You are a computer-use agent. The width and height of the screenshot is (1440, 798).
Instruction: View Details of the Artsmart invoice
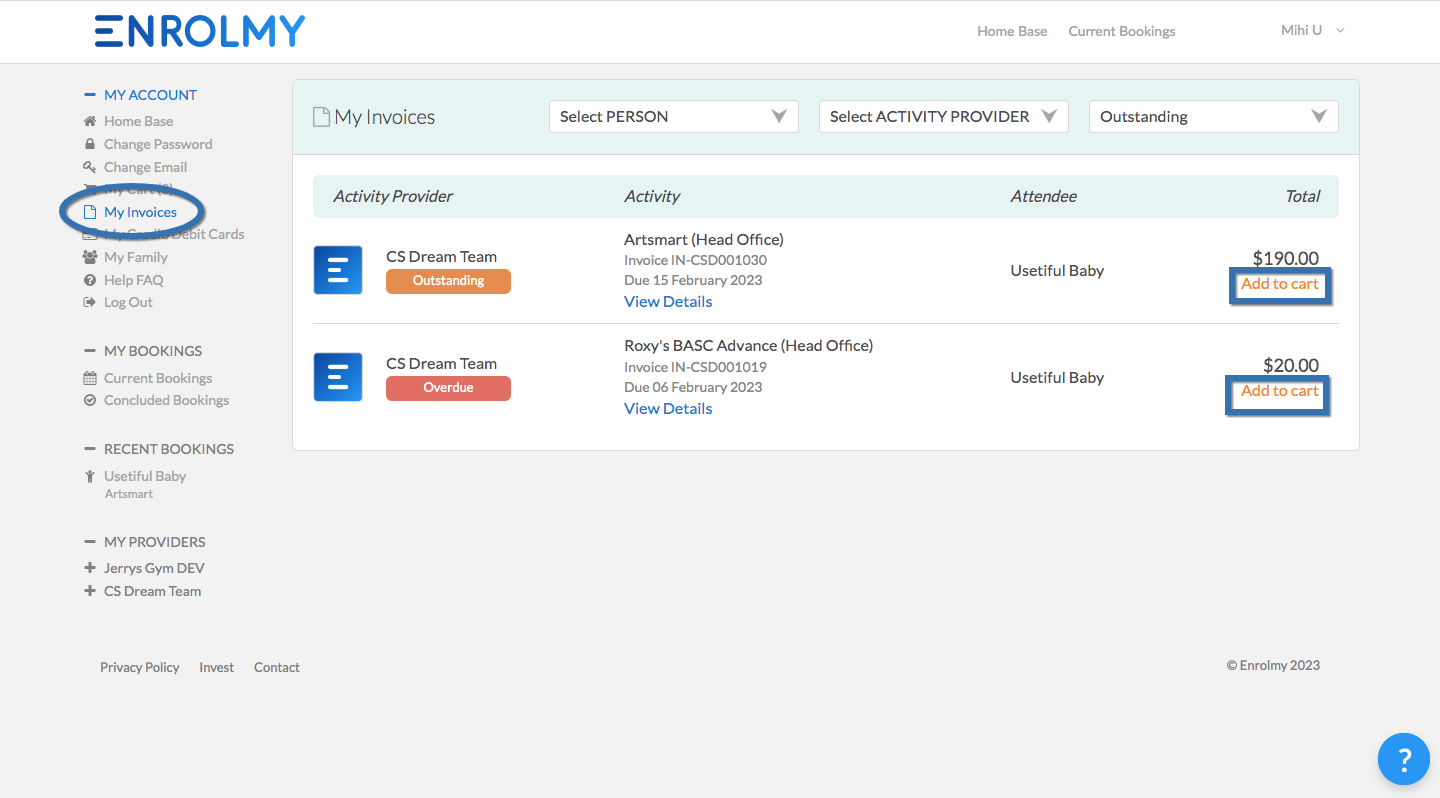click(x=668, y=301)
